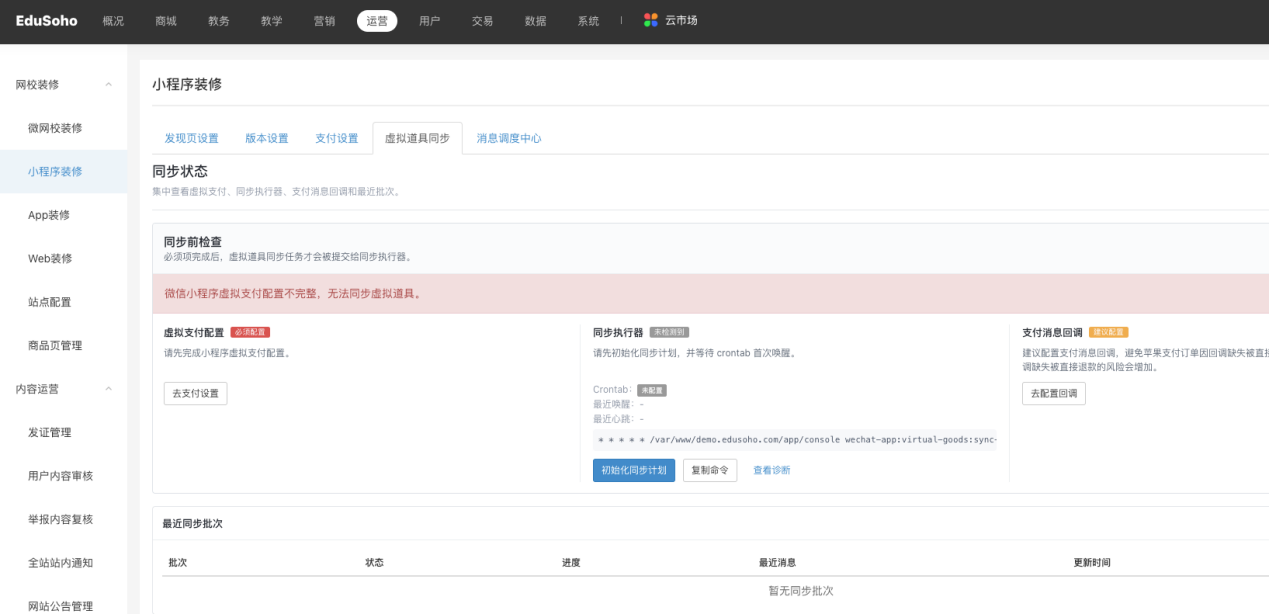The width and height of the screenshot is (1269, 614).
Task: Click the 支付消息回调 heading
Action: point(1052,332)
